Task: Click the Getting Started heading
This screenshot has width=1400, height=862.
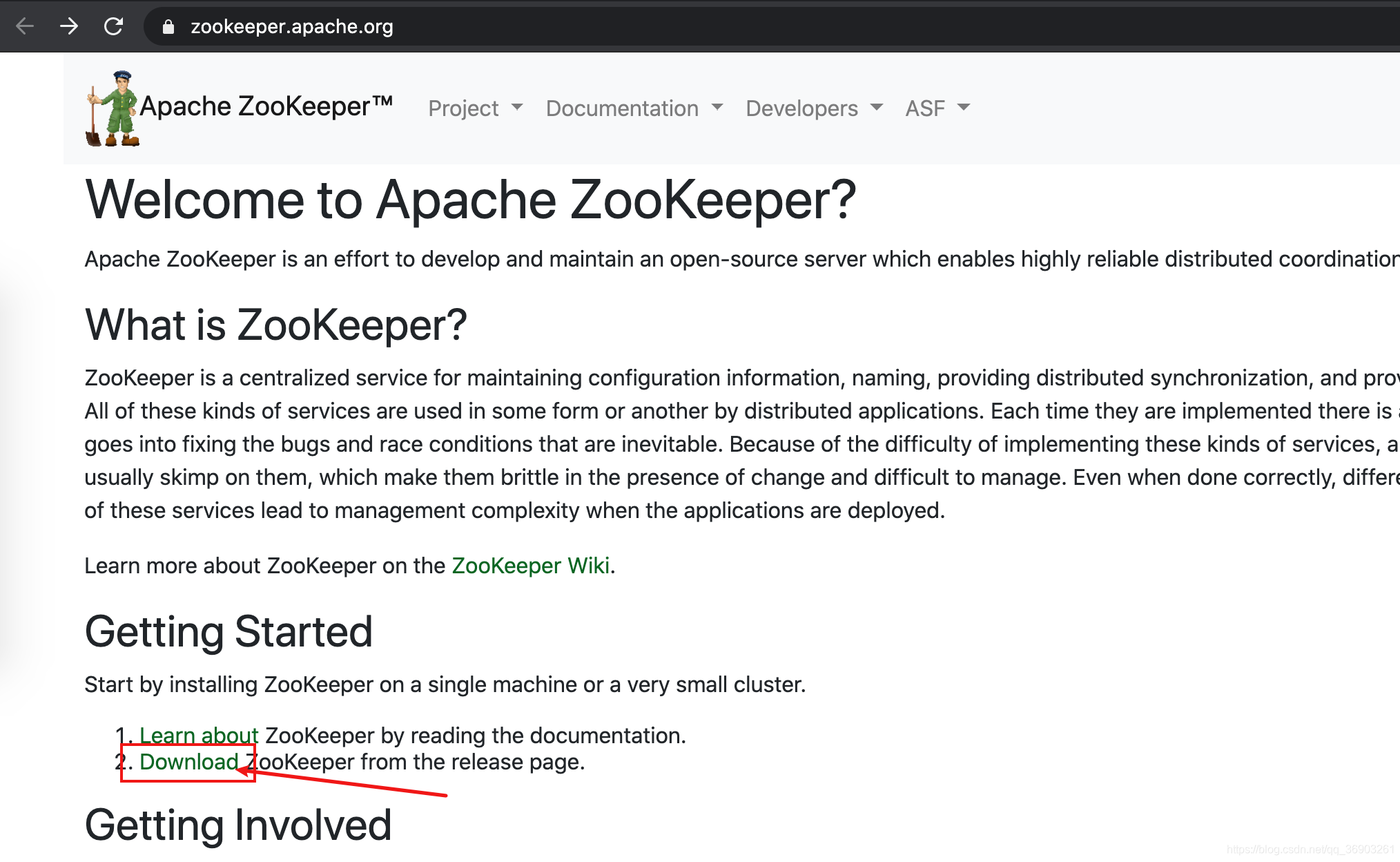Action: (x=229, y=631)
